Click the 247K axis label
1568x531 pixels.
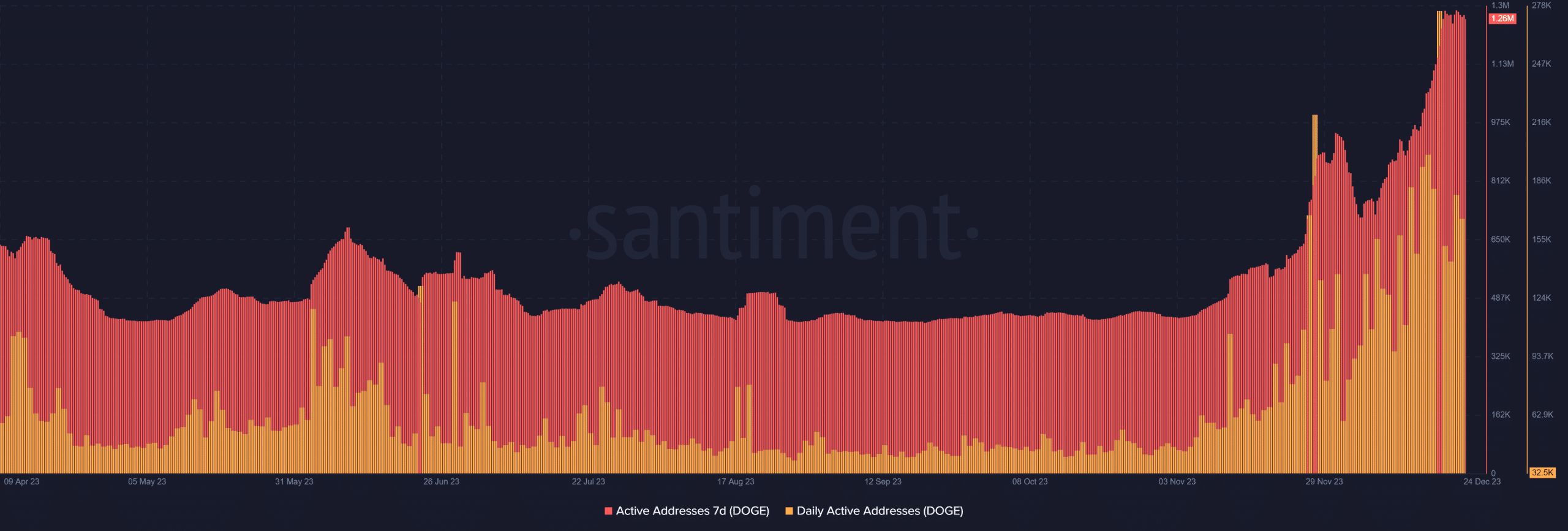coord(1541,64)
